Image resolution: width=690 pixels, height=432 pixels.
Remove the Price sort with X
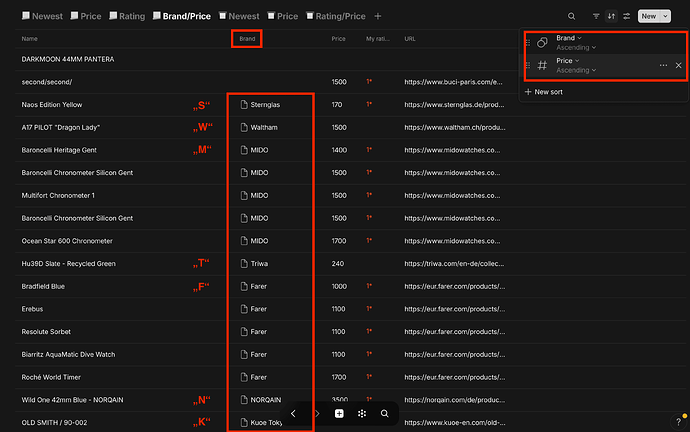(679, 66)
